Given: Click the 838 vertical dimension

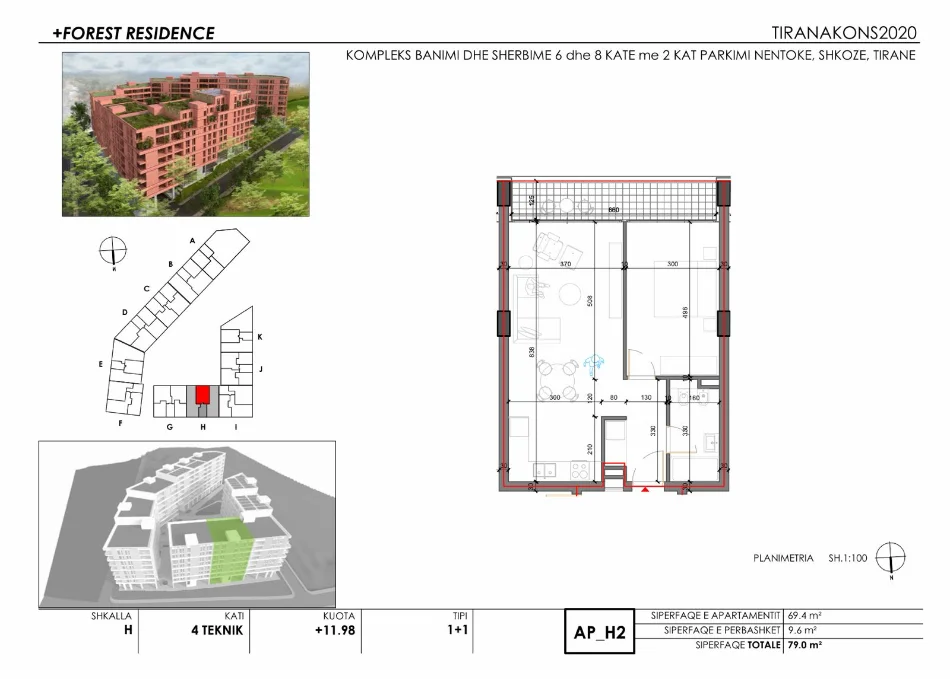Looking at the screenshot, I should click(531, 354).
